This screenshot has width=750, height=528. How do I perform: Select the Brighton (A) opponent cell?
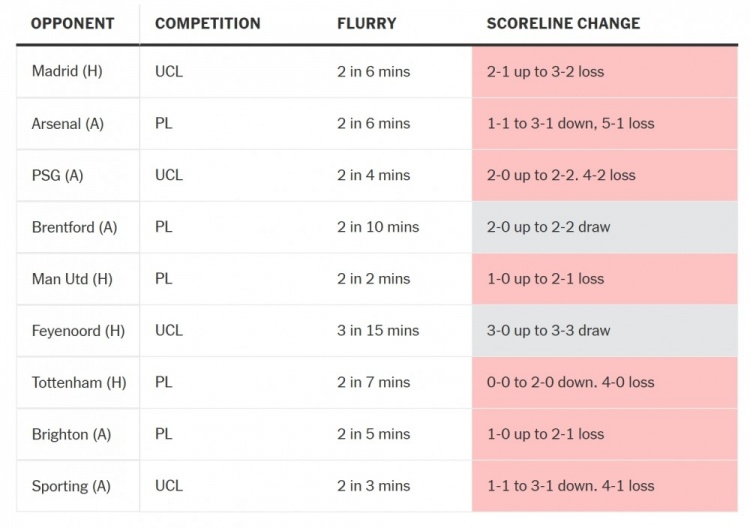coord(71,434)
